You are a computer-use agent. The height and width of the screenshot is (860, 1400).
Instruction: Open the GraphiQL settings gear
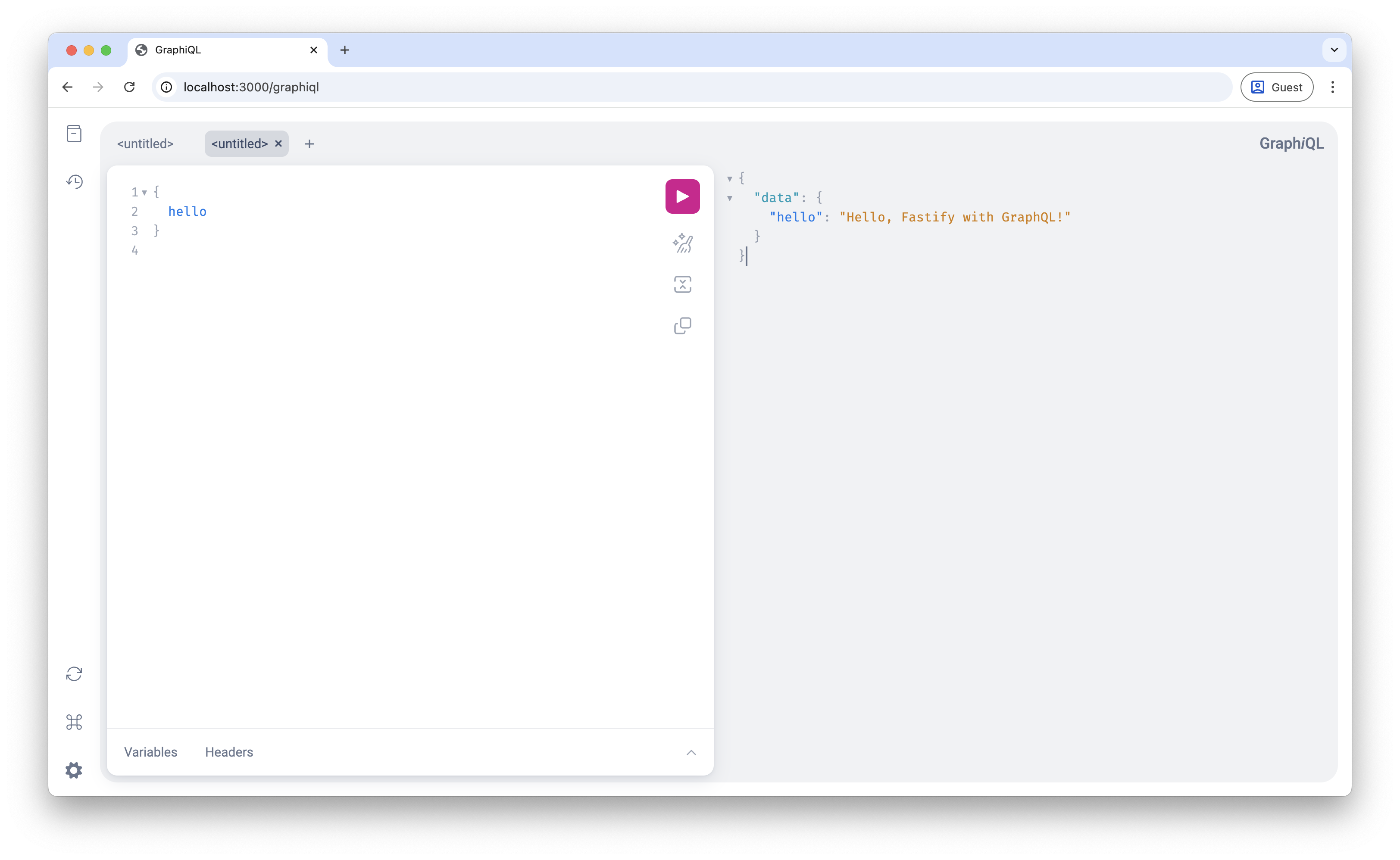pyautogui.click(x=74, y=770)
